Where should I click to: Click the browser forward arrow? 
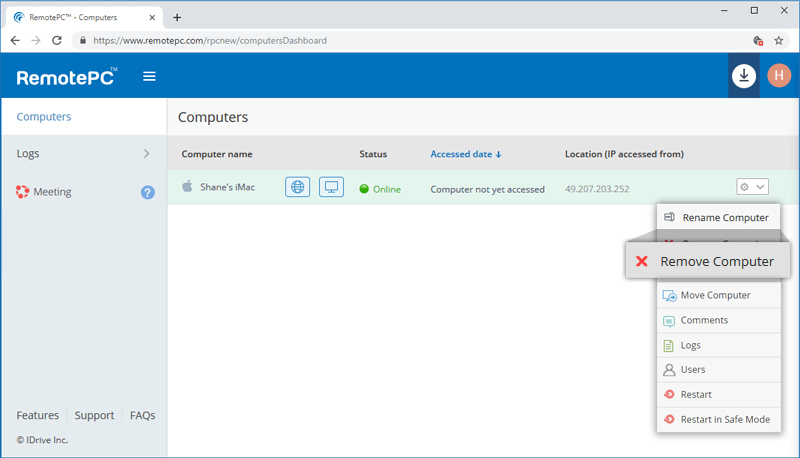tap(36, 40)
